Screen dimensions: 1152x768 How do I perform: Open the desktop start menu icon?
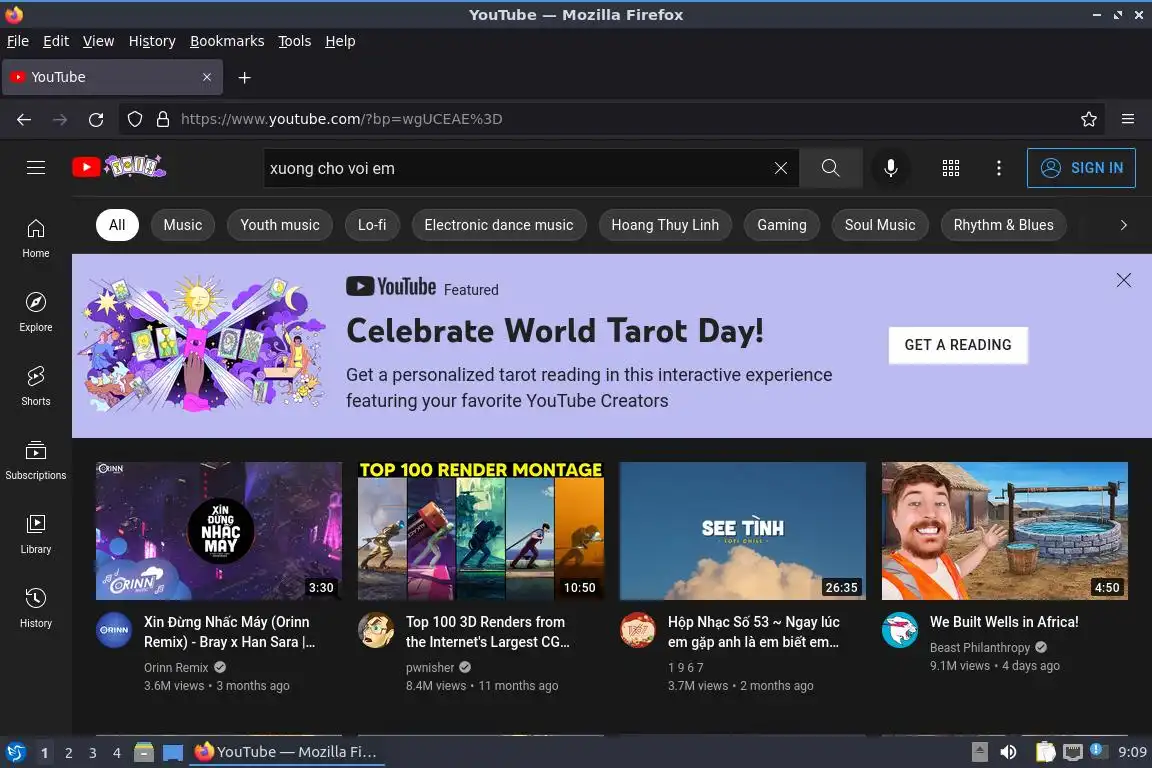coord(15,752)
